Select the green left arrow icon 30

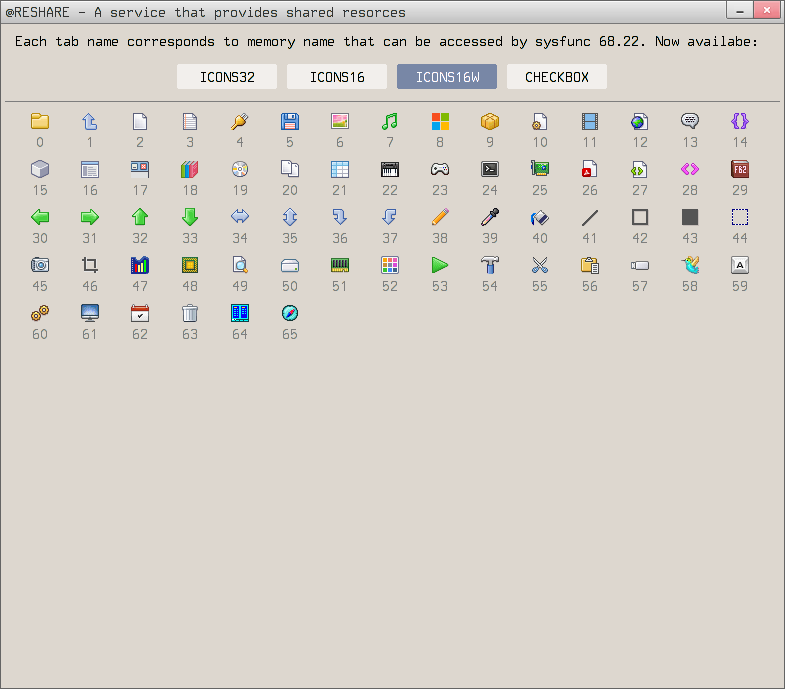click(40, 217)
